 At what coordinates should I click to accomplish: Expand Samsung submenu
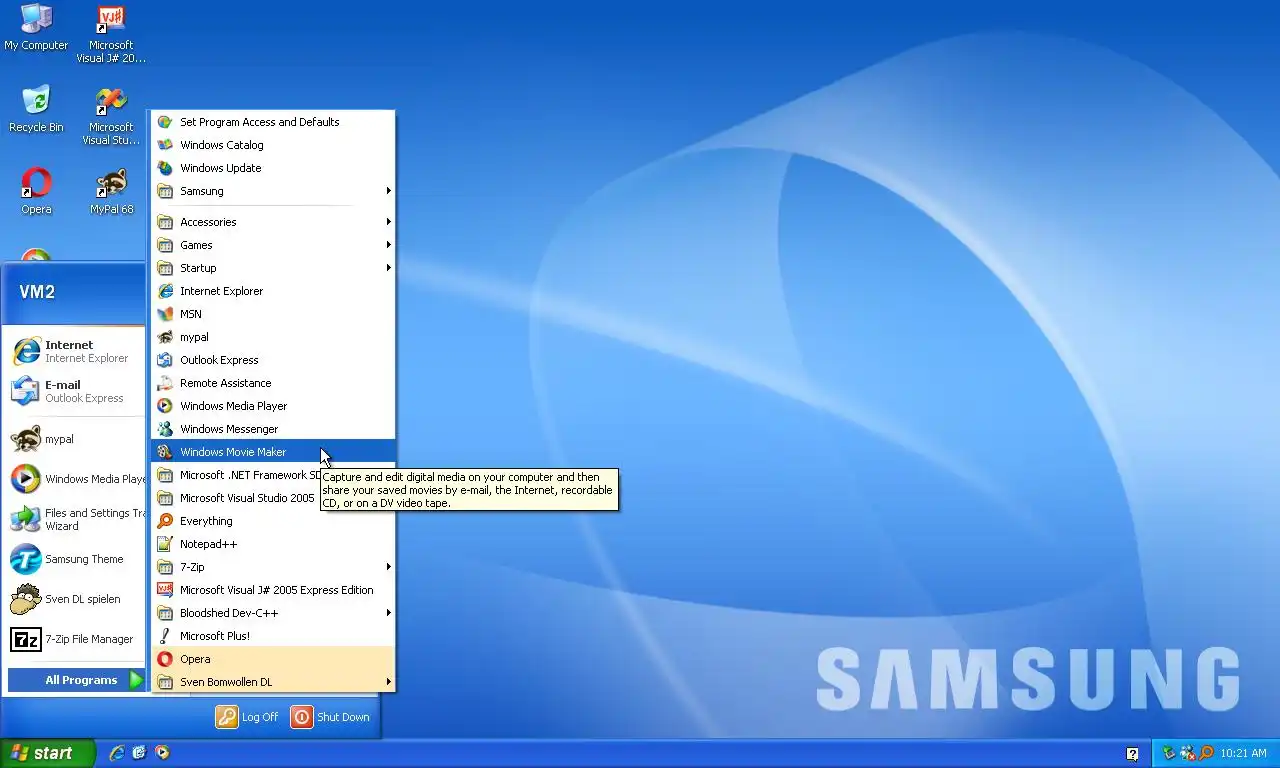click(x=273, y=191)
